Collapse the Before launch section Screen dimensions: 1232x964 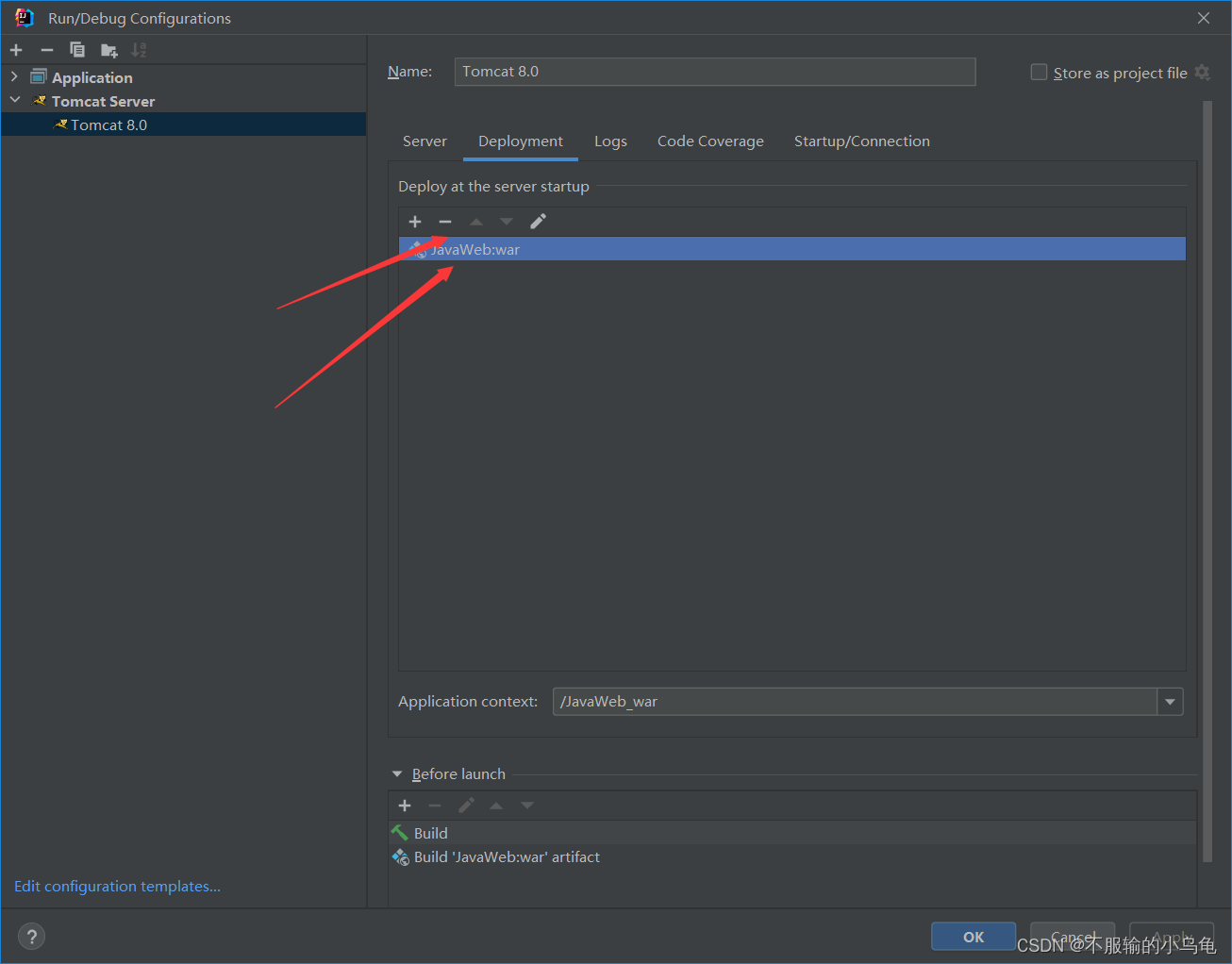[396, 773]
